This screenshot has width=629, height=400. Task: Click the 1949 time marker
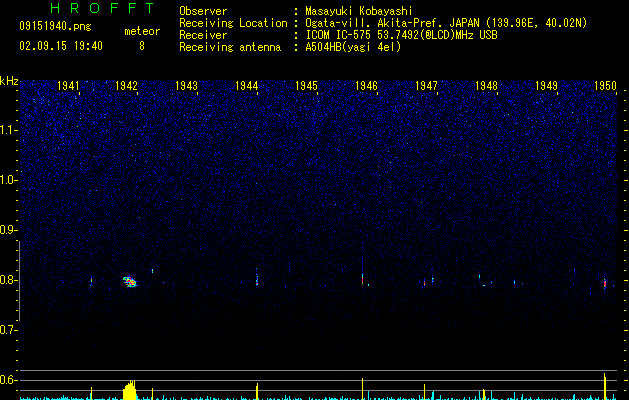pyautogui.click(x=546, y=86)
